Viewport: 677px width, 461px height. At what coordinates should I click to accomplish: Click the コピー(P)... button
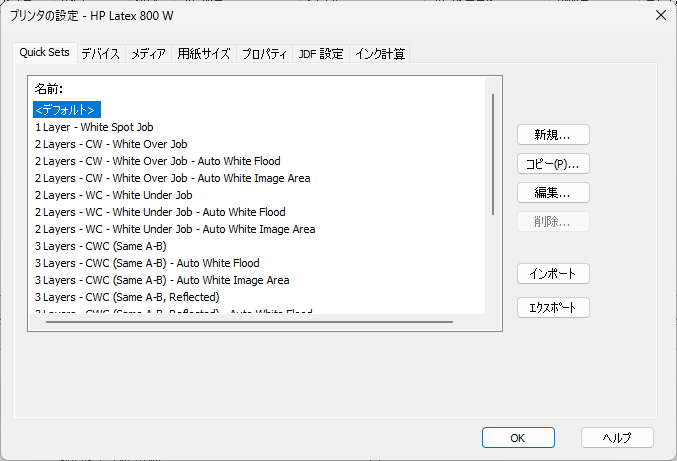[x=553, y=164]
